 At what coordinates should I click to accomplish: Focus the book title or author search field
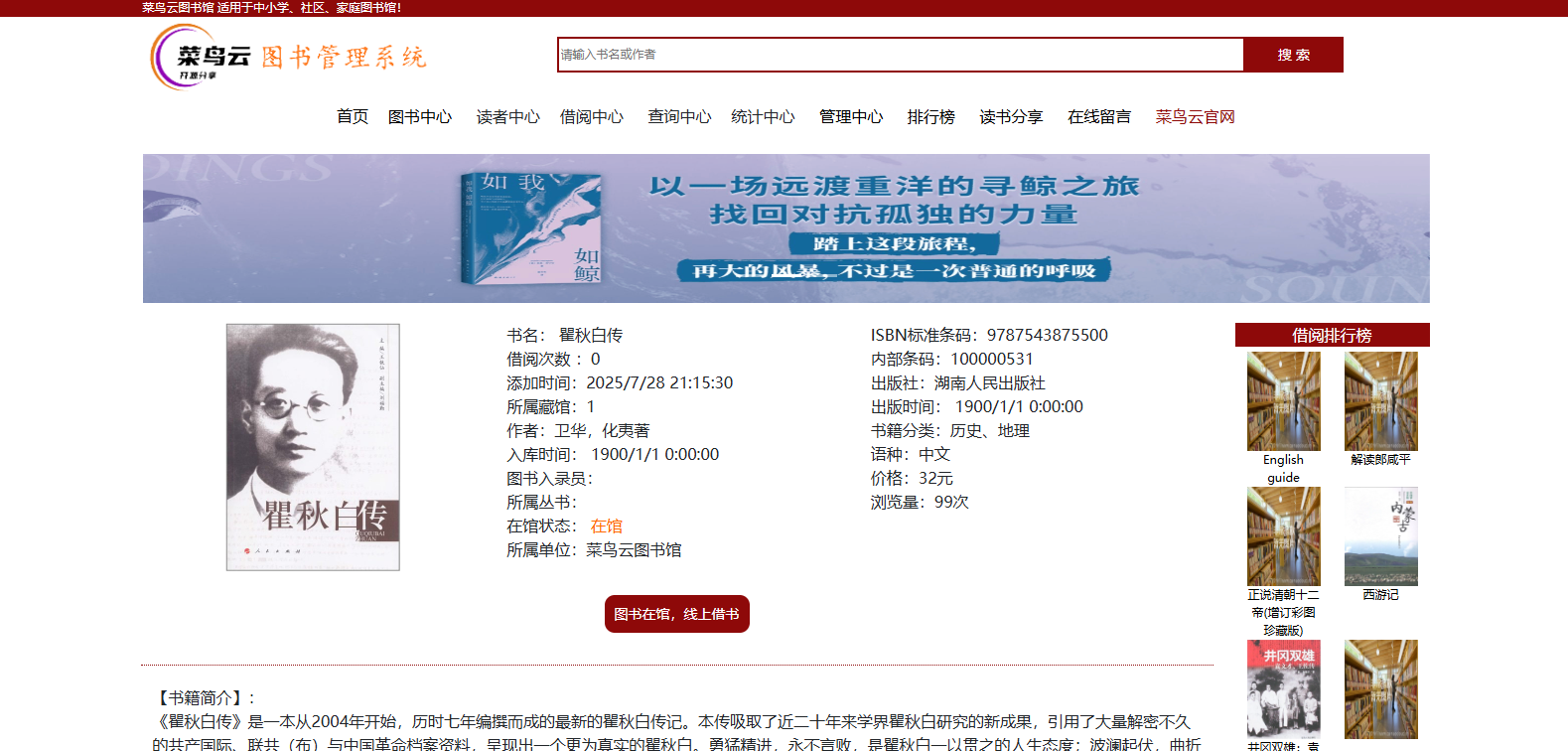900,55
